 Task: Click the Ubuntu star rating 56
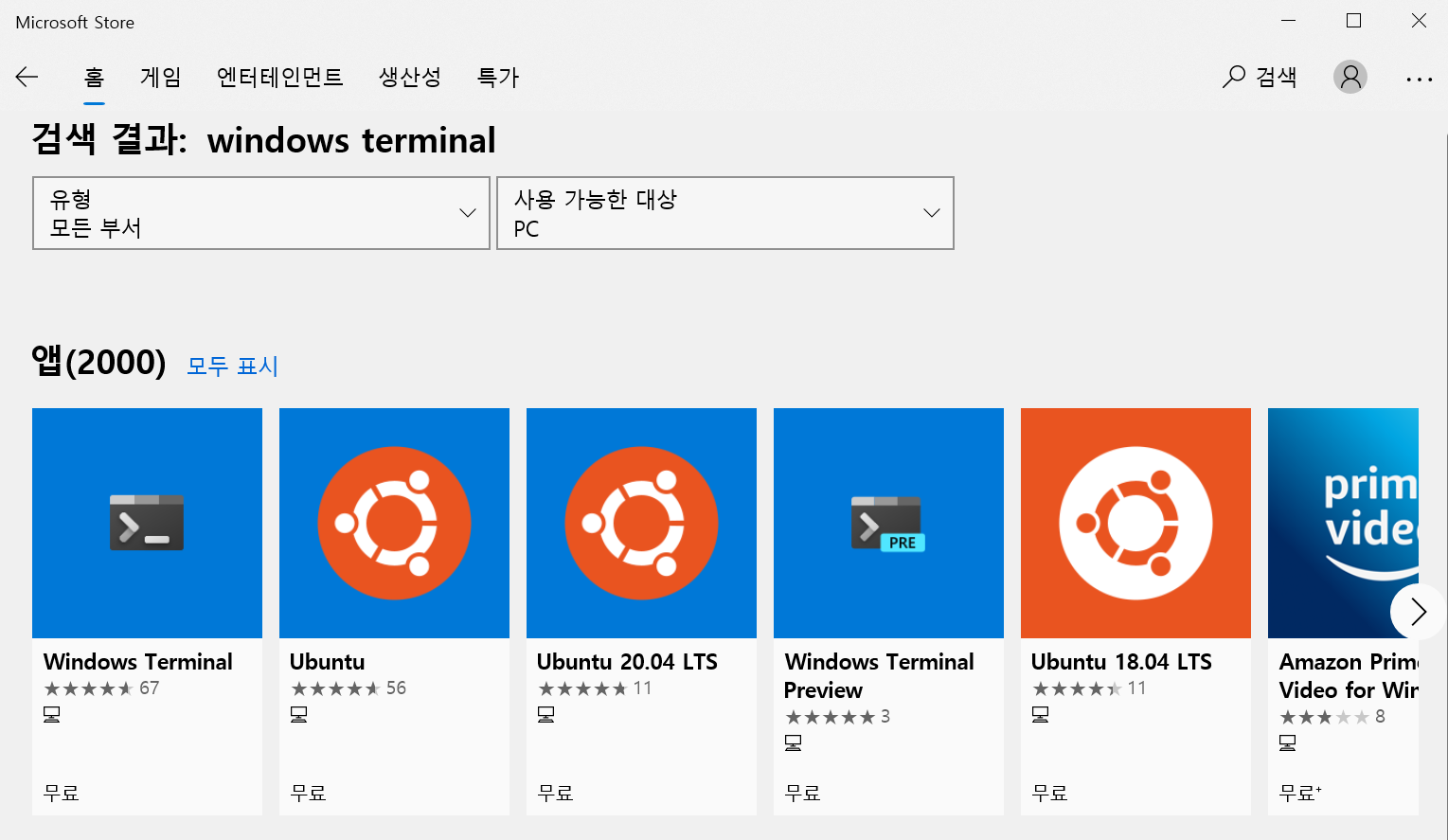[349, 688]
